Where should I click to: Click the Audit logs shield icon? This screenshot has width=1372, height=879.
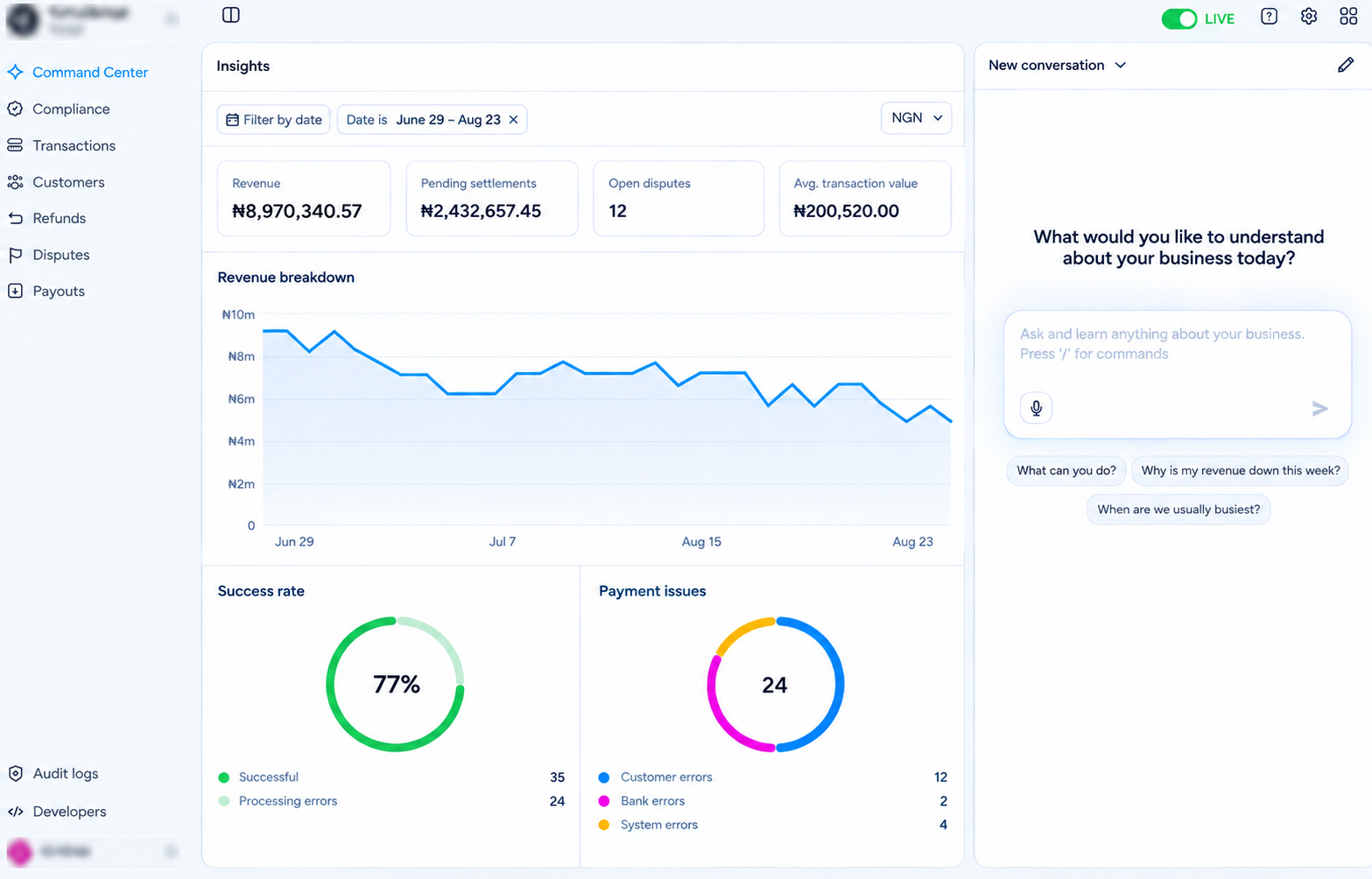15,773
